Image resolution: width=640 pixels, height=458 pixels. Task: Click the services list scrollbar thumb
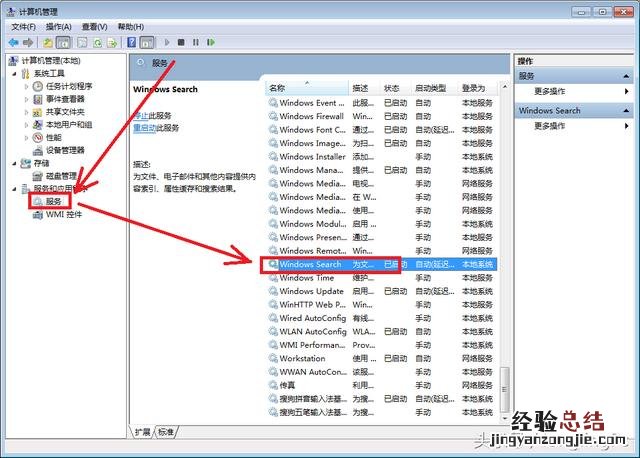click(504, 389)
